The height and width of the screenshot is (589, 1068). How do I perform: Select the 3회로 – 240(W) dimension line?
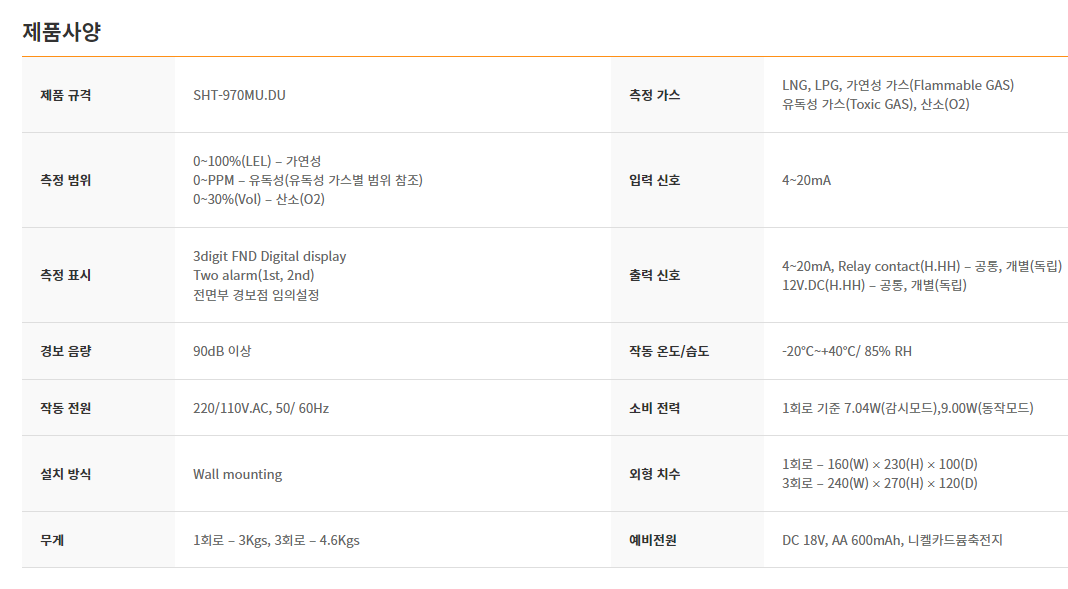[879, 483]
